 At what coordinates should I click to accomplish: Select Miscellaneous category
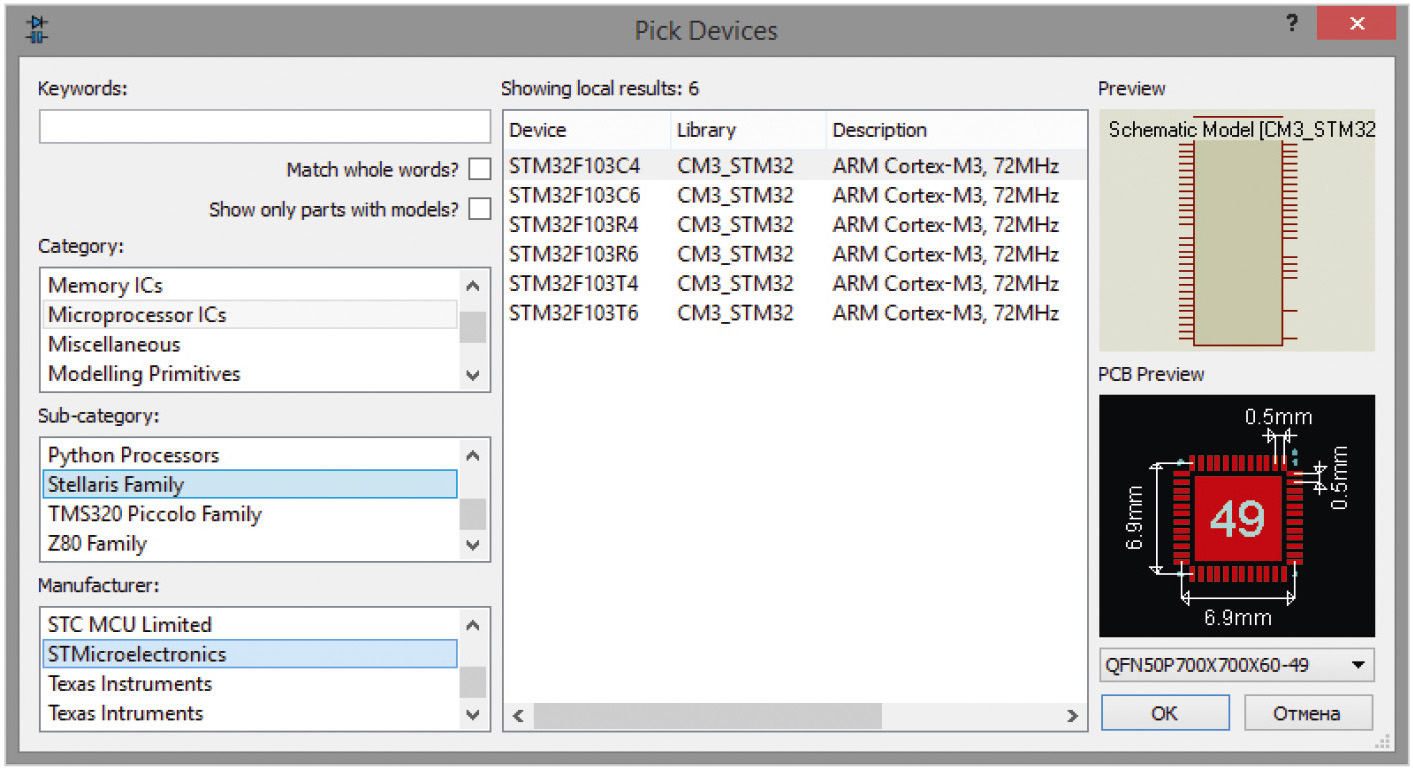click(250, 344)
